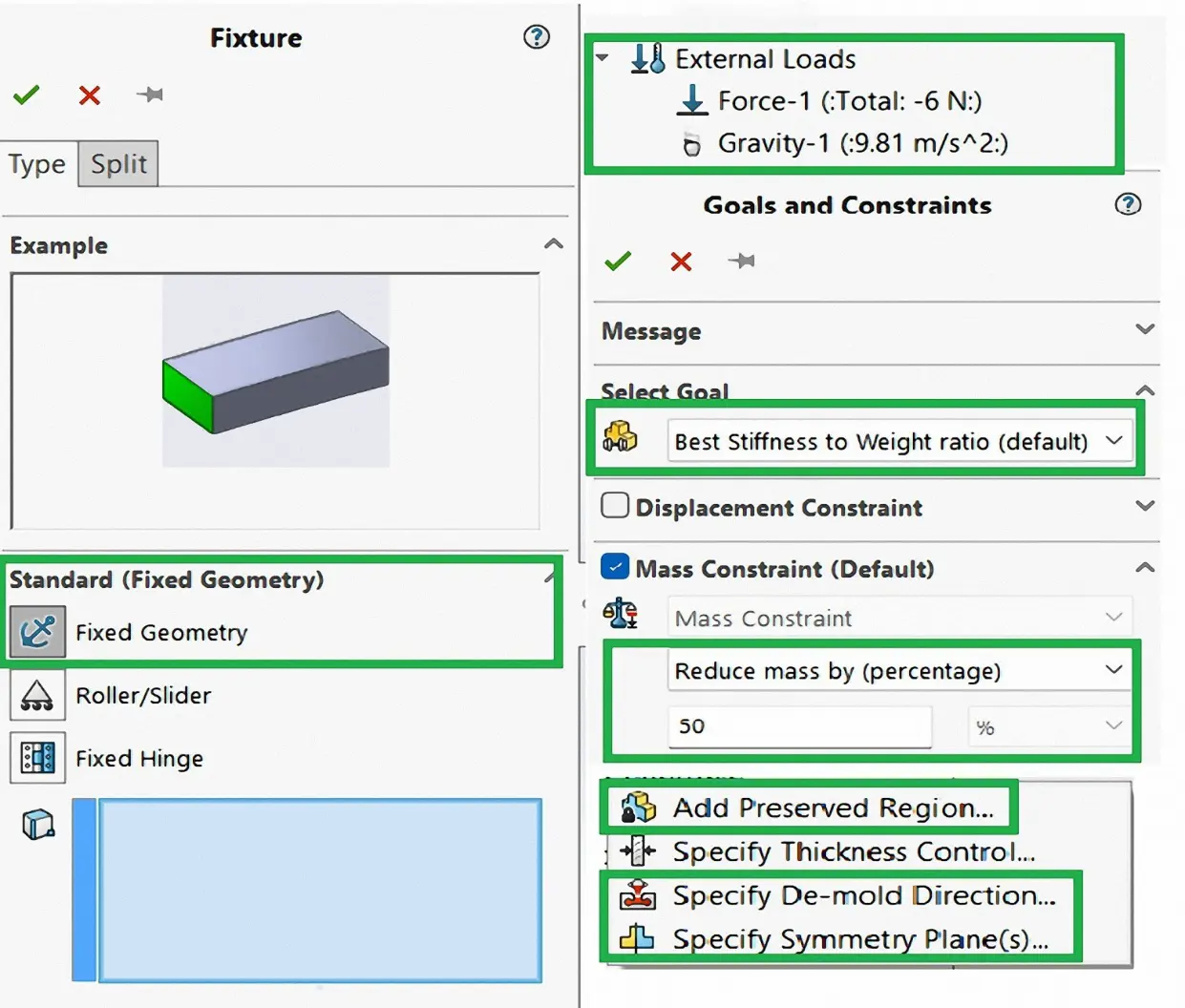Select Specify De-mold Direction menu entry
This screenshot has height=1008, width=1185.
(x=862, y=895)
